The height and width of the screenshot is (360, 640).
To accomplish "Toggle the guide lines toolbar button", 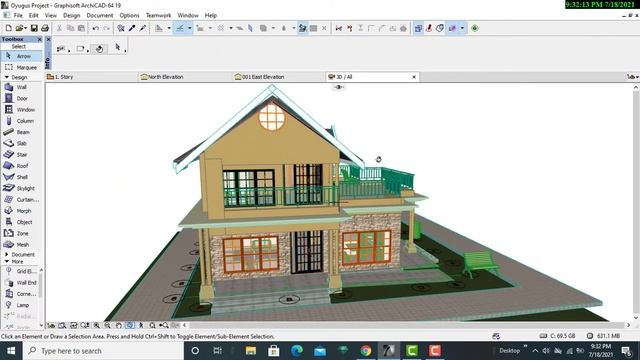I will (x=180, y=28).
